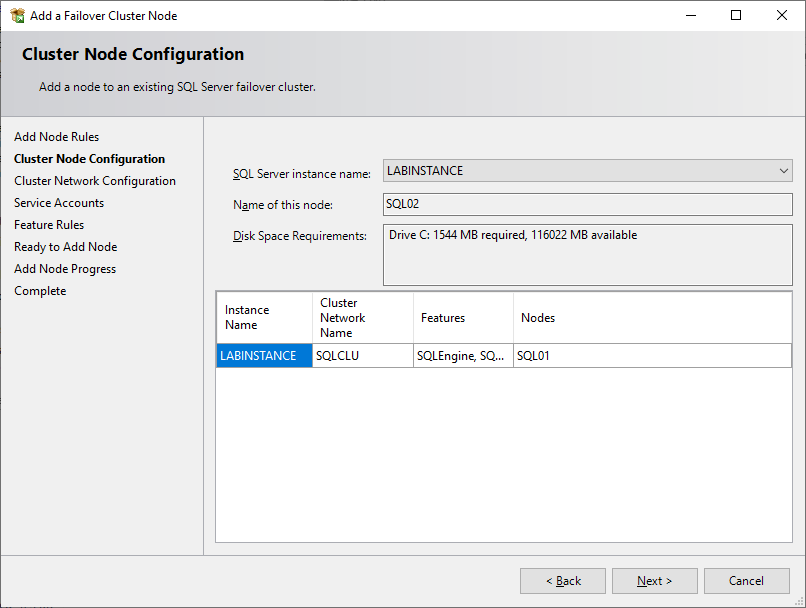This screenshot has height=608, width=806.
Task: Click the Name of this node field
Action: (588, 204)
